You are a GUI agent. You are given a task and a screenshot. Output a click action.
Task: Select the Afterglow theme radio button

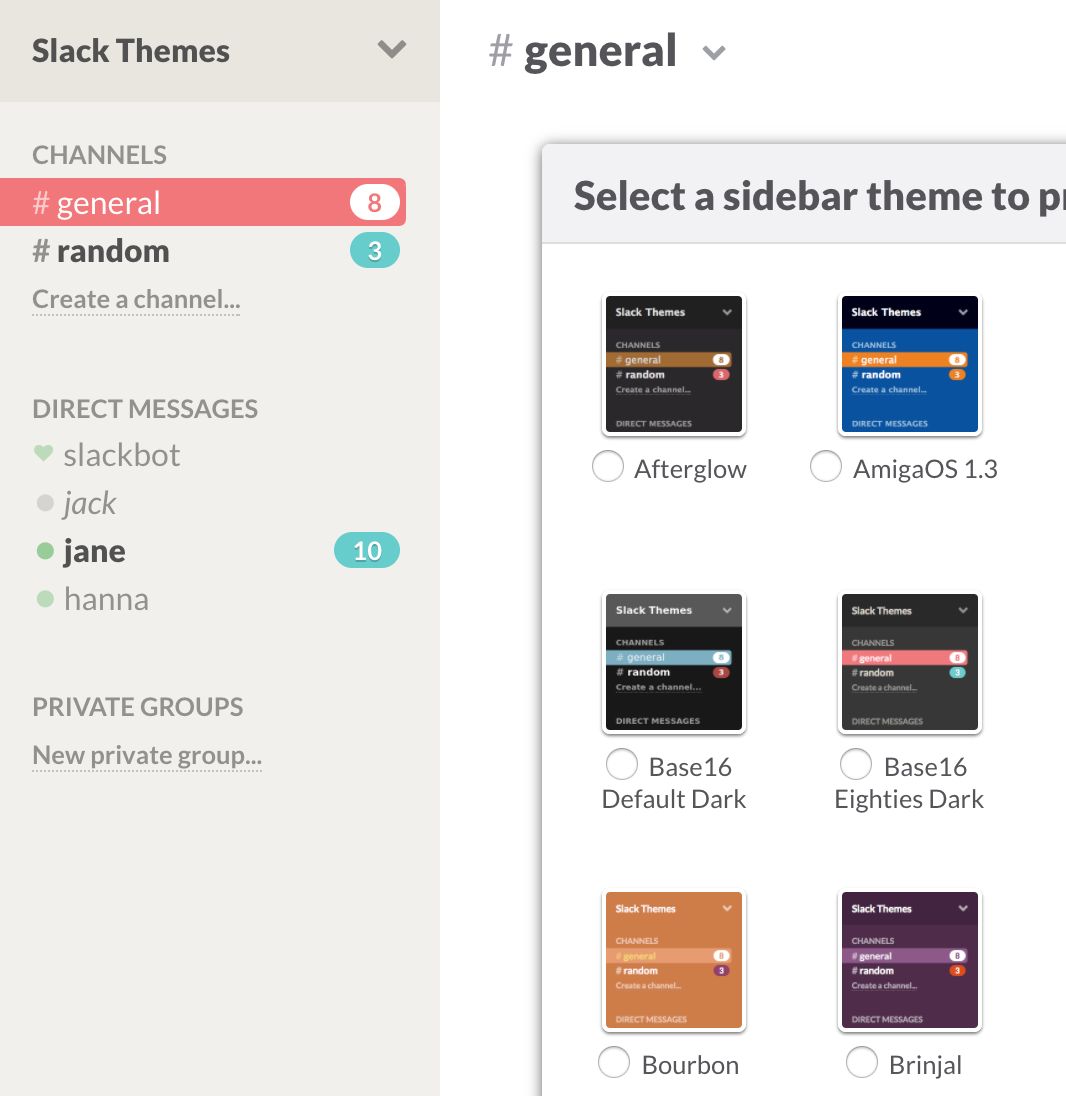(x=608, y=467)
